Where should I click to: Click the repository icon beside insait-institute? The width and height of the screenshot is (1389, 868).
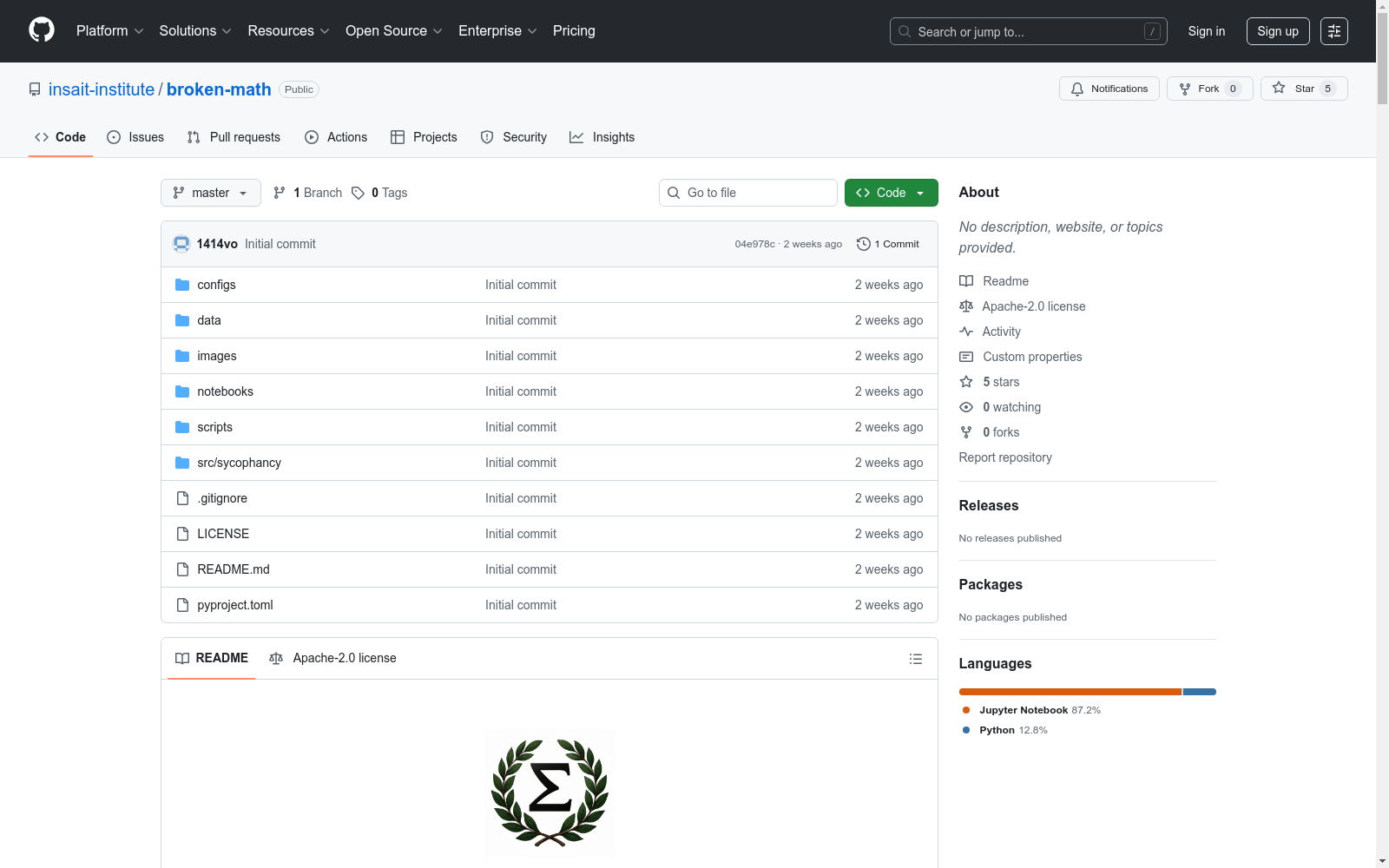[x=35, y=89]
